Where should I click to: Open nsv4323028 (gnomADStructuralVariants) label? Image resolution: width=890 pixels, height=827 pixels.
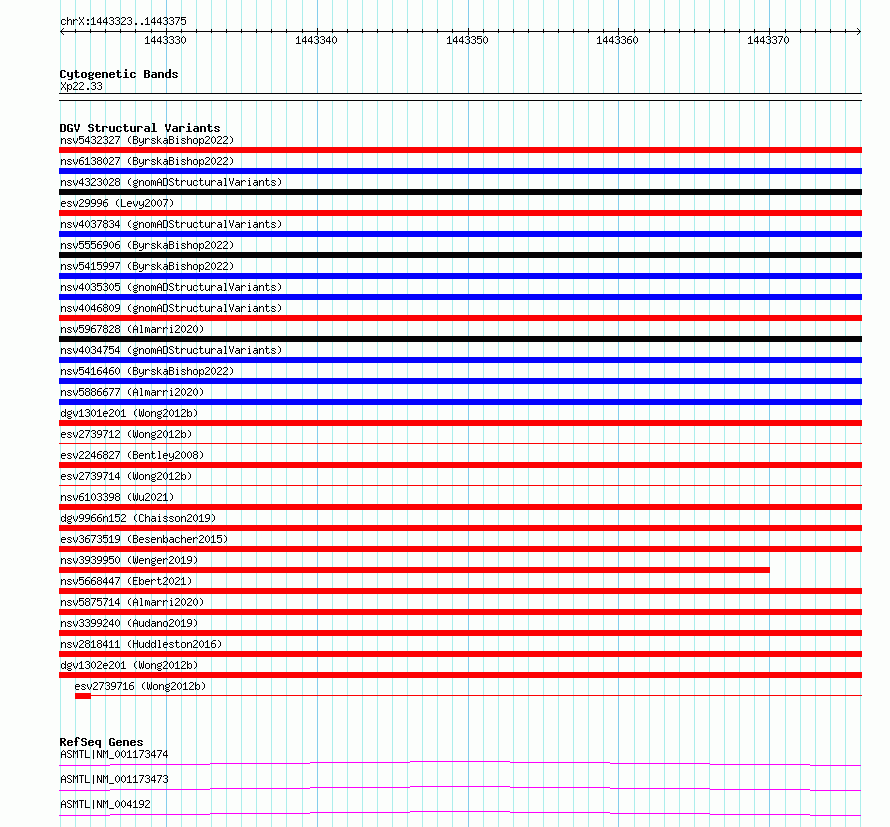(171, 182)
